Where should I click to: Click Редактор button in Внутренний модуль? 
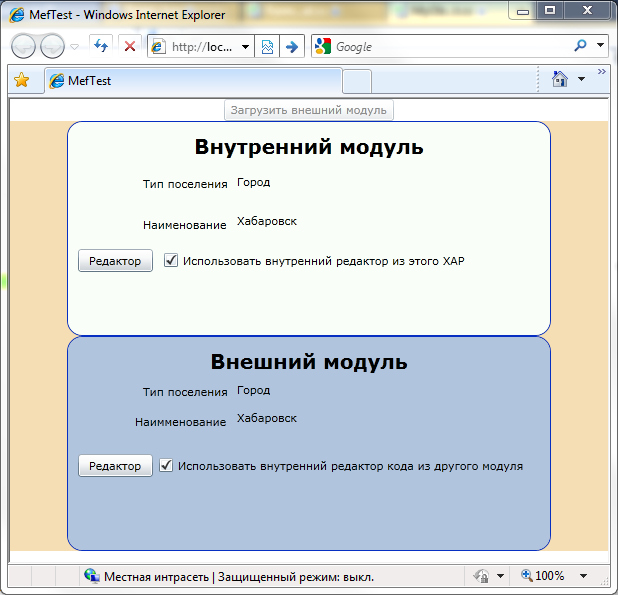[x=115, y=260]
